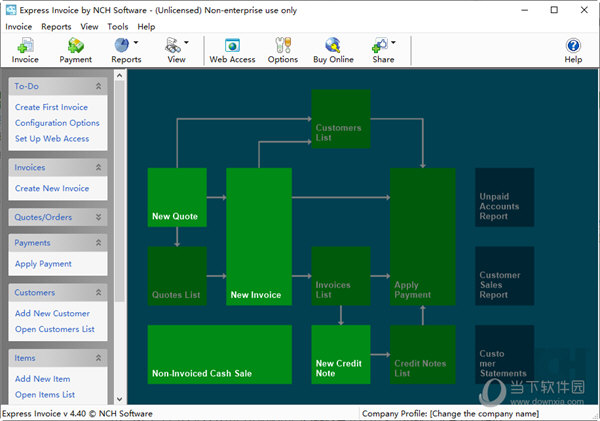Screen dimensions: 600x421
Task: Open the Unpaid Accounts Report tile
Action: (505, 197)
